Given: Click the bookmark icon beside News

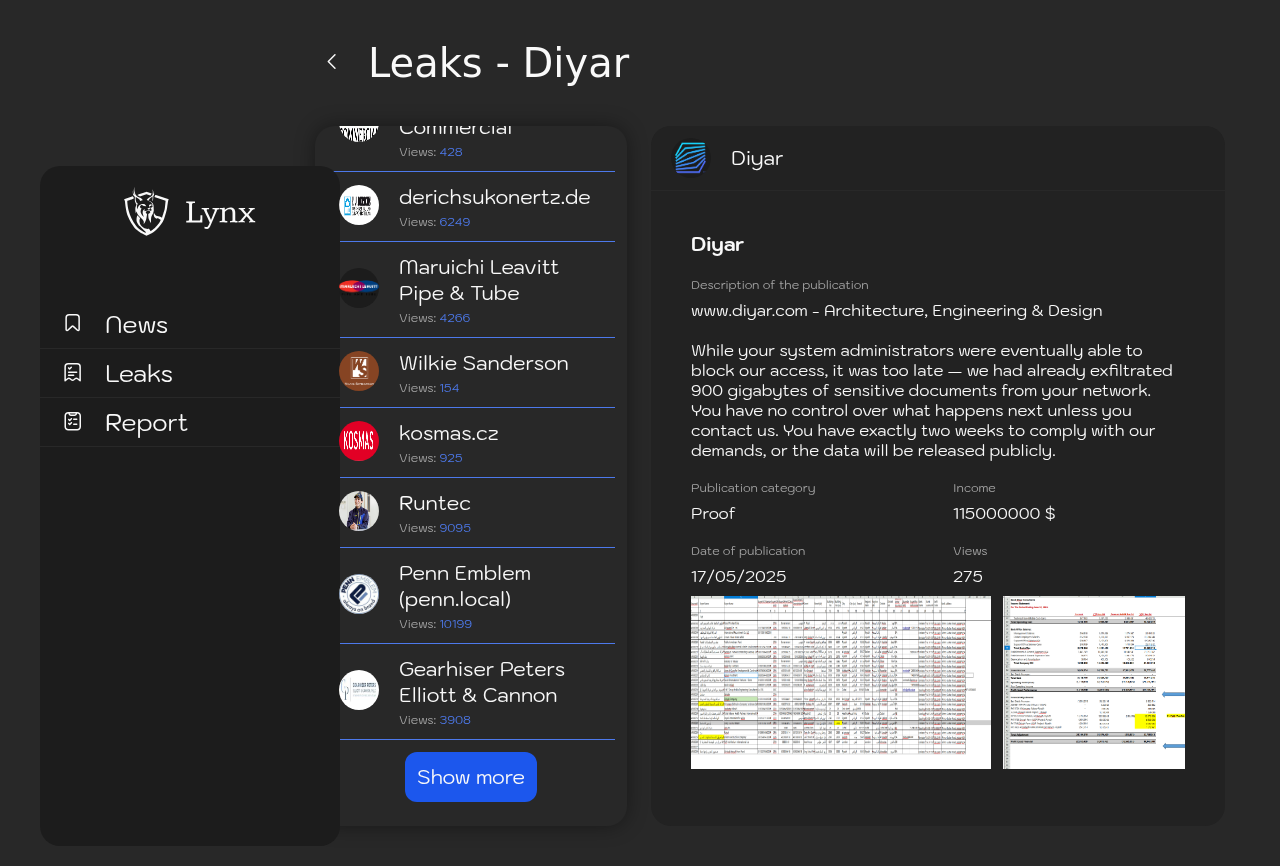Looking at the screenshot, I should tap(72, 323).
